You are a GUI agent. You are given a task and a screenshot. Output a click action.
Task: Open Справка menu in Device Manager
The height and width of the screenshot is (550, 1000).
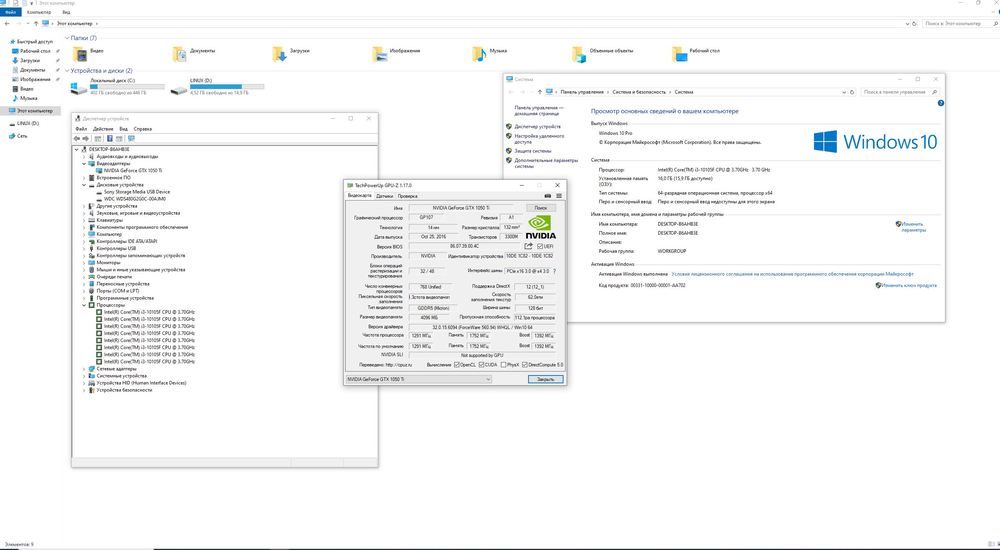pos(143,129)
